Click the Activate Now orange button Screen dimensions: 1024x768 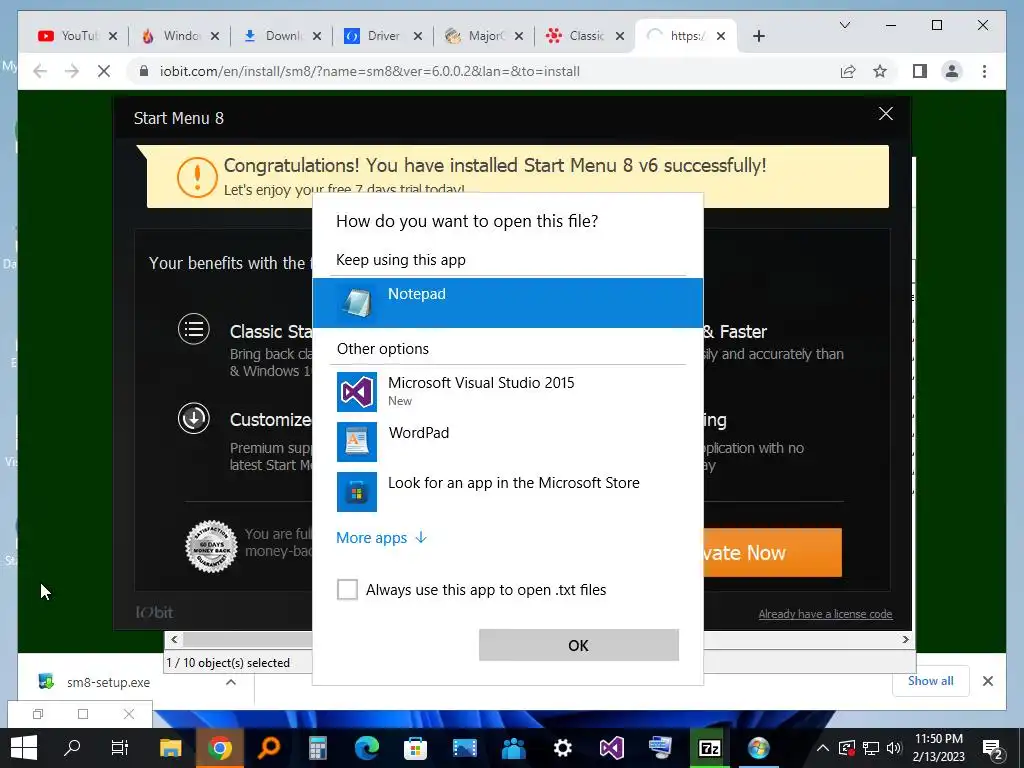click(x=772, y=552)
